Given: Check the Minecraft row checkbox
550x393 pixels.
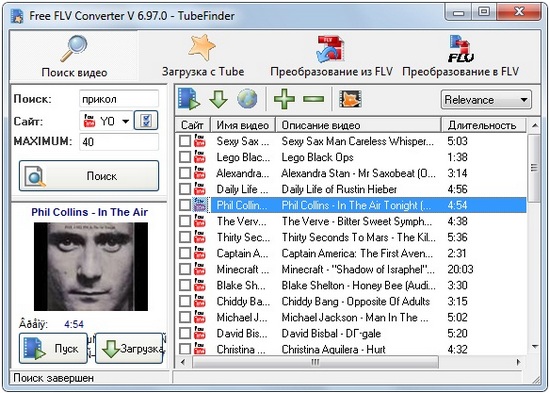Looking at the screenshot, I should coord(185,269).
